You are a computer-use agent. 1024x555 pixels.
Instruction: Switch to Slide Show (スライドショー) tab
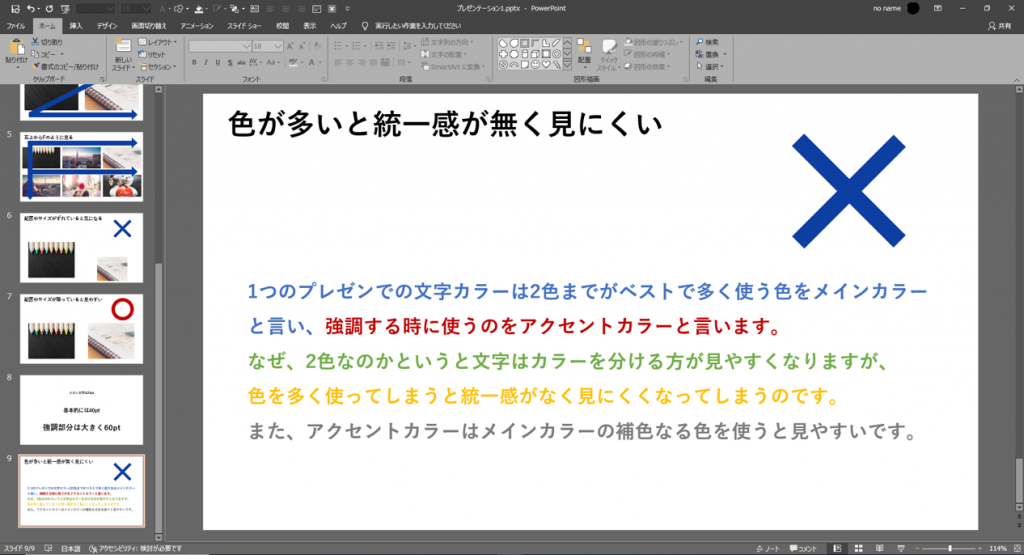(244, 26)
